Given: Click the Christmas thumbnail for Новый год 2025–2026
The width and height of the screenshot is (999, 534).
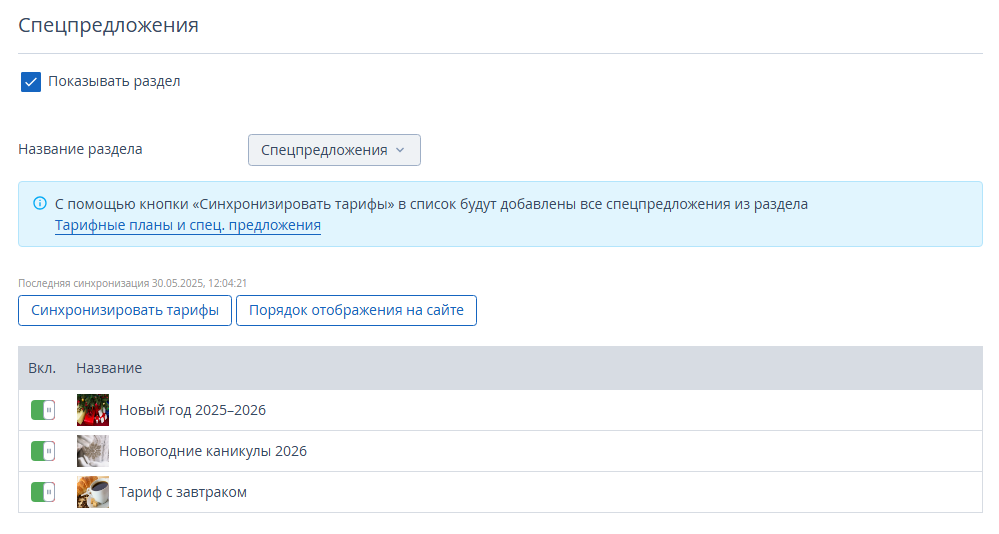Looking at the screenshot, I should (x=93, y=410).
